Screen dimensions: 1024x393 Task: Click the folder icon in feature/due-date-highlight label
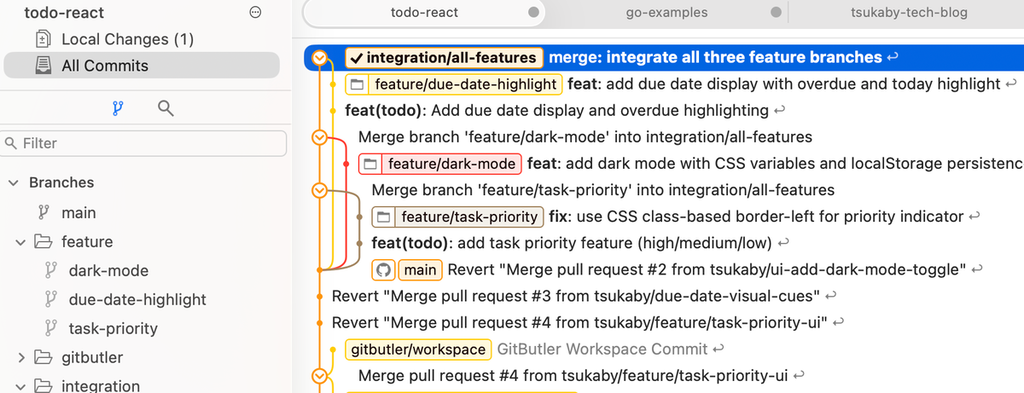point(357,84)
